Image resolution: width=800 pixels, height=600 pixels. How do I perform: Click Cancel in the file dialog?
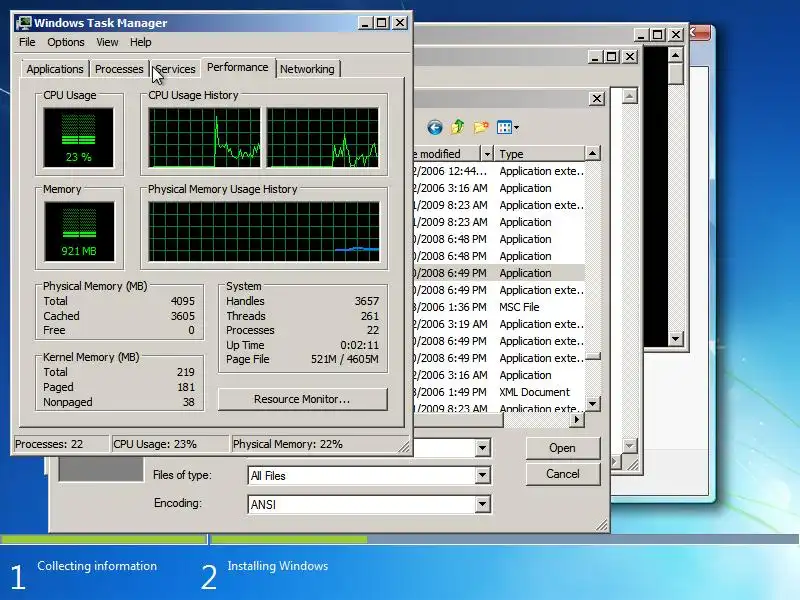pyautogui.click(x=562, y=474)
